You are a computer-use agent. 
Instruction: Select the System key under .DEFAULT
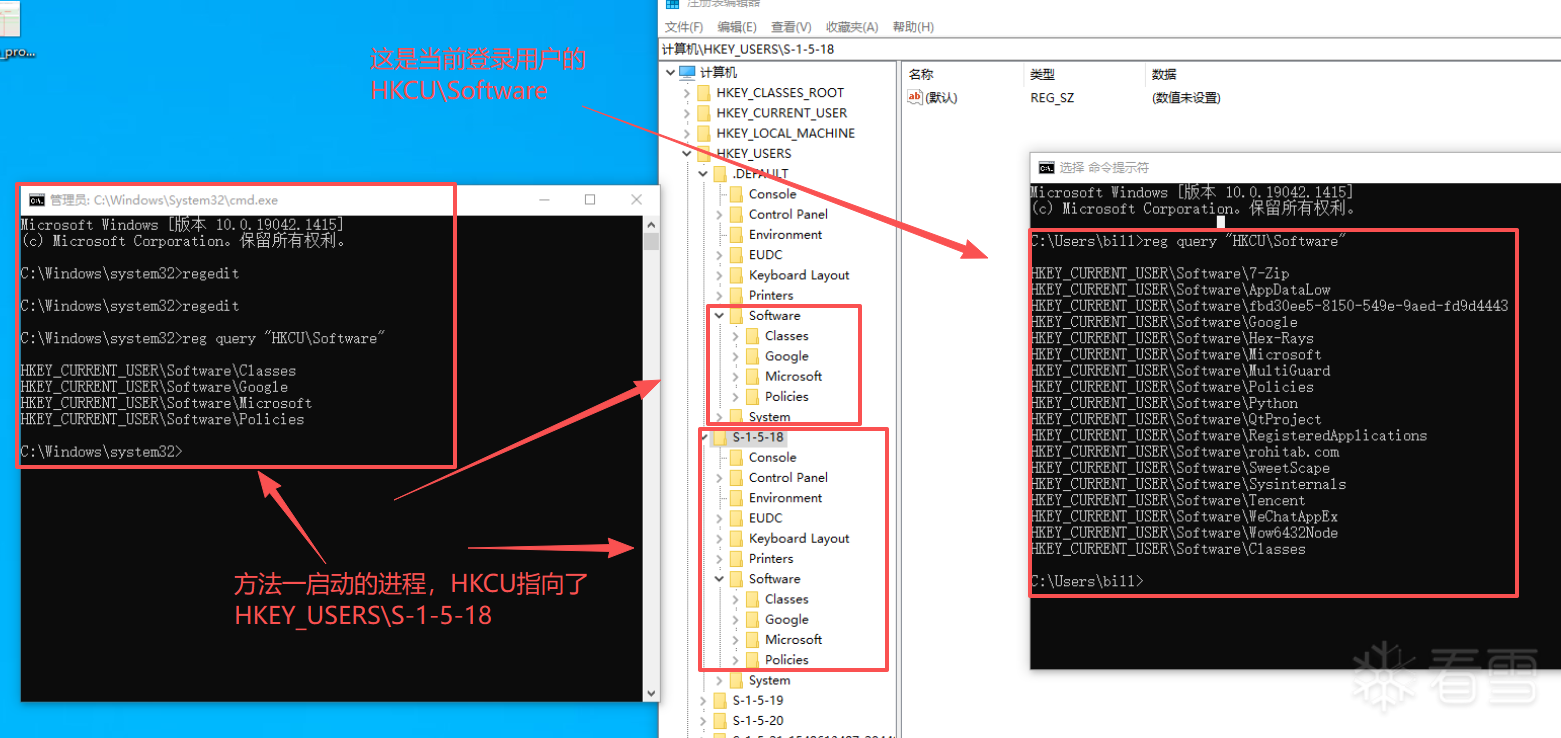point(769,416)
